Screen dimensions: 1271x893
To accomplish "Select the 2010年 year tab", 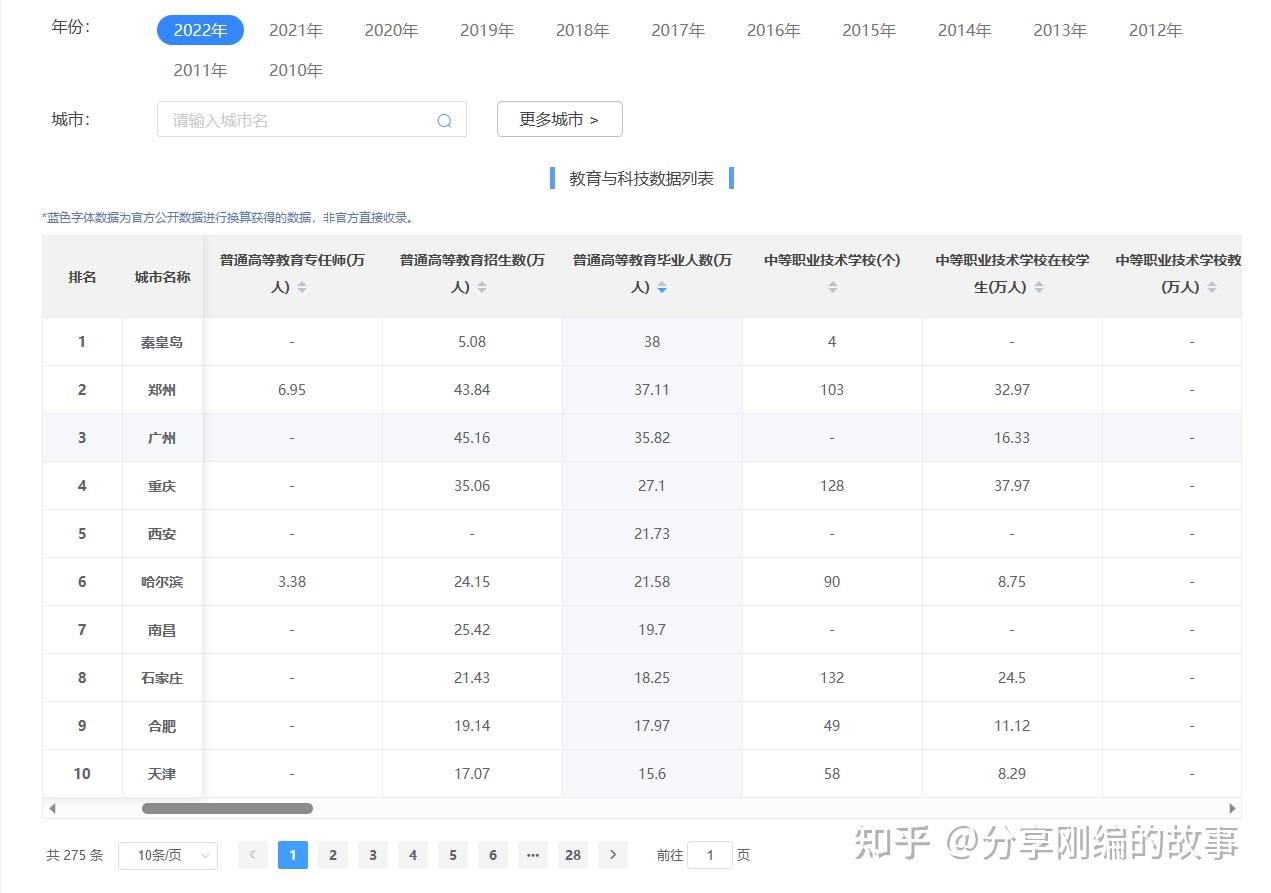I will click(296, 70).
